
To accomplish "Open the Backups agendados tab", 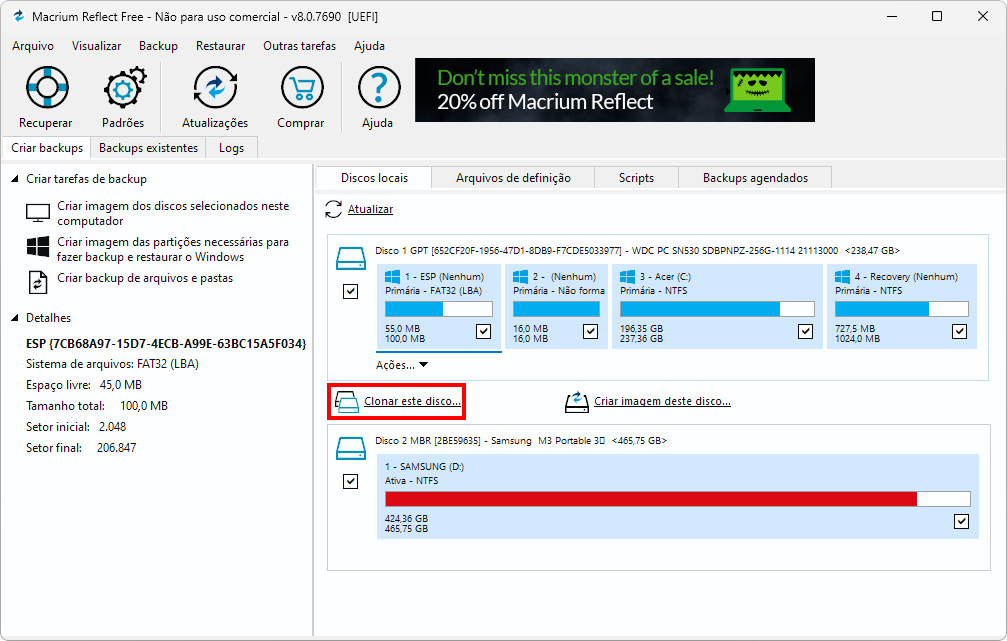I will pos(755,178).
